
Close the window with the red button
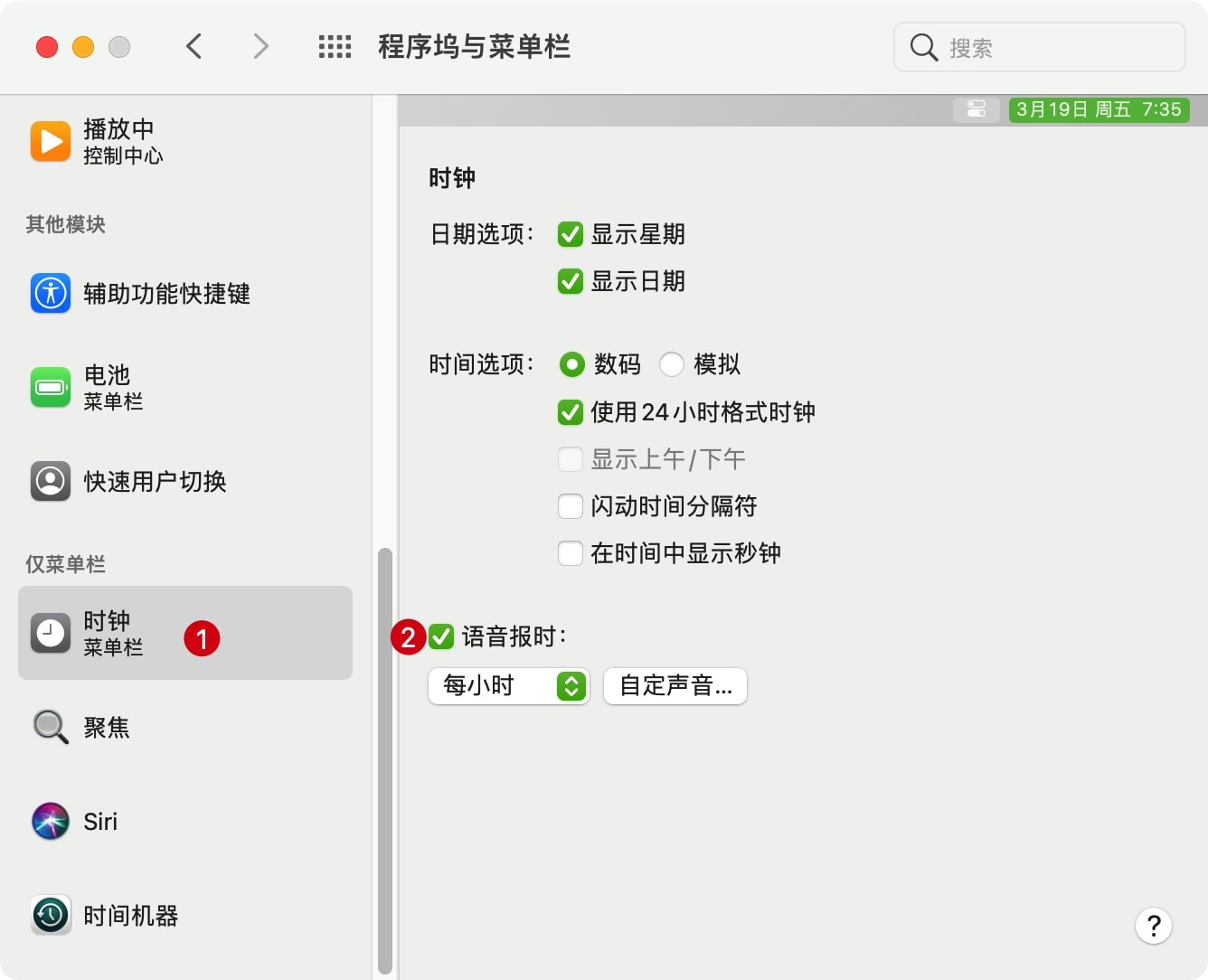(x=47, y=46)
